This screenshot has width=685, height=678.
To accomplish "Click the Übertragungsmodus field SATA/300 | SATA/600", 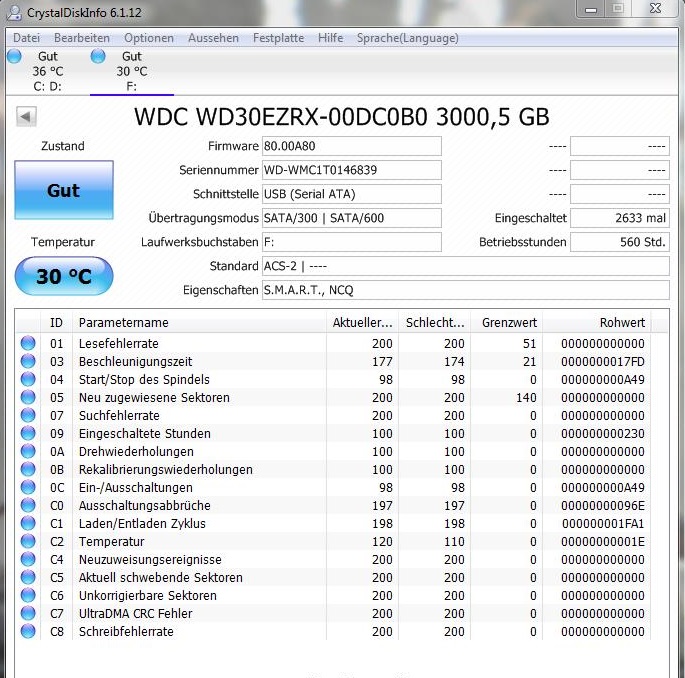I will pos(352,218).
